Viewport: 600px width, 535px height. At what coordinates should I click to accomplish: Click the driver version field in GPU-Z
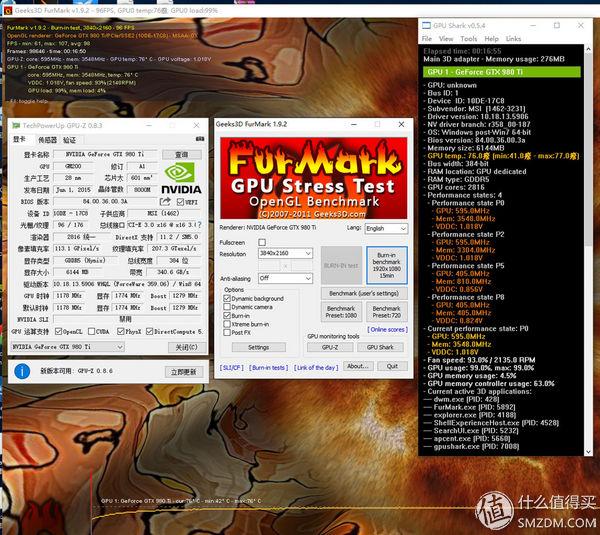127,284
